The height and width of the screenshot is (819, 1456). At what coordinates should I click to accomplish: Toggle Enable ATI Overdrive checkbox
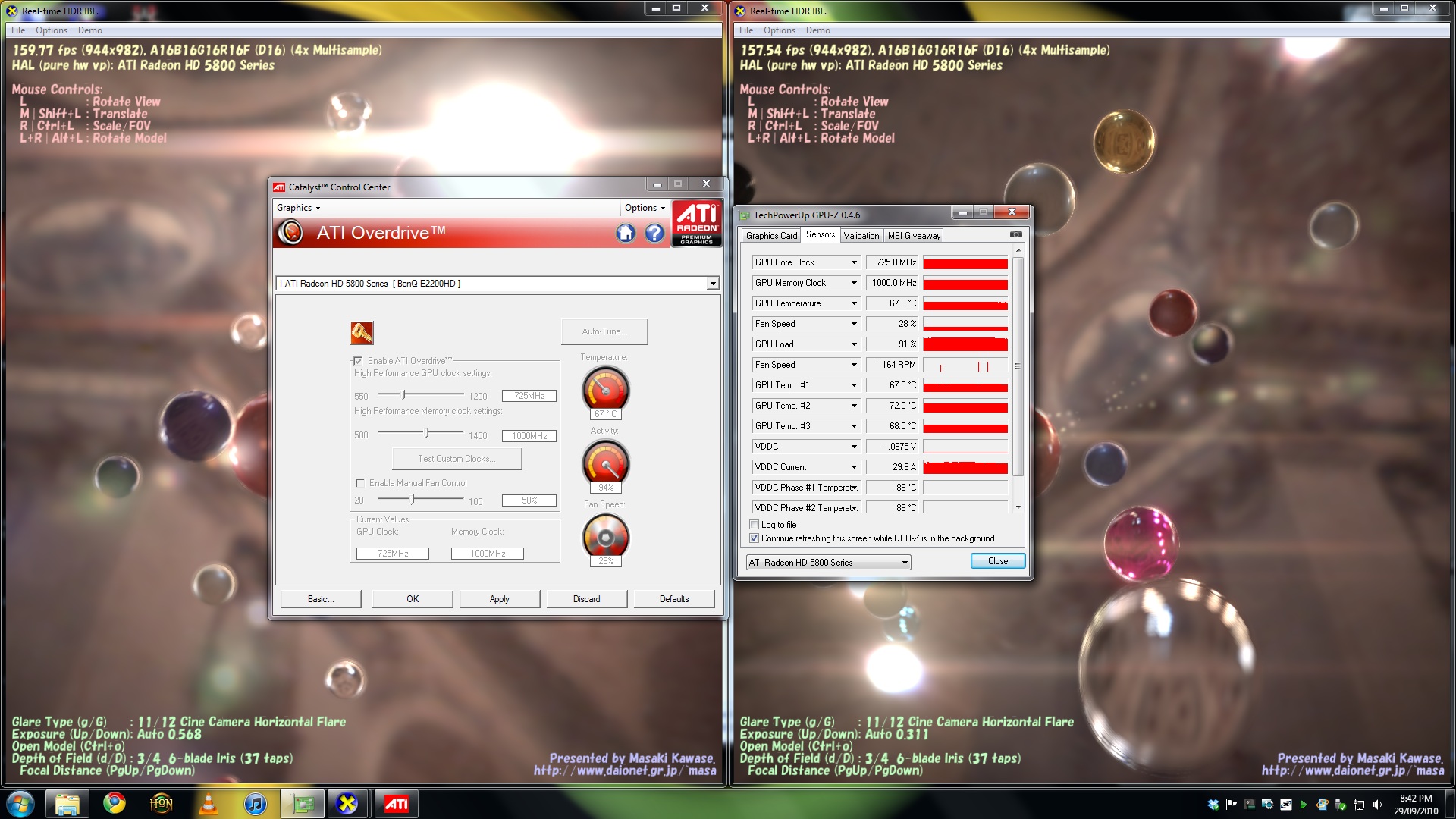pos(358,361)
